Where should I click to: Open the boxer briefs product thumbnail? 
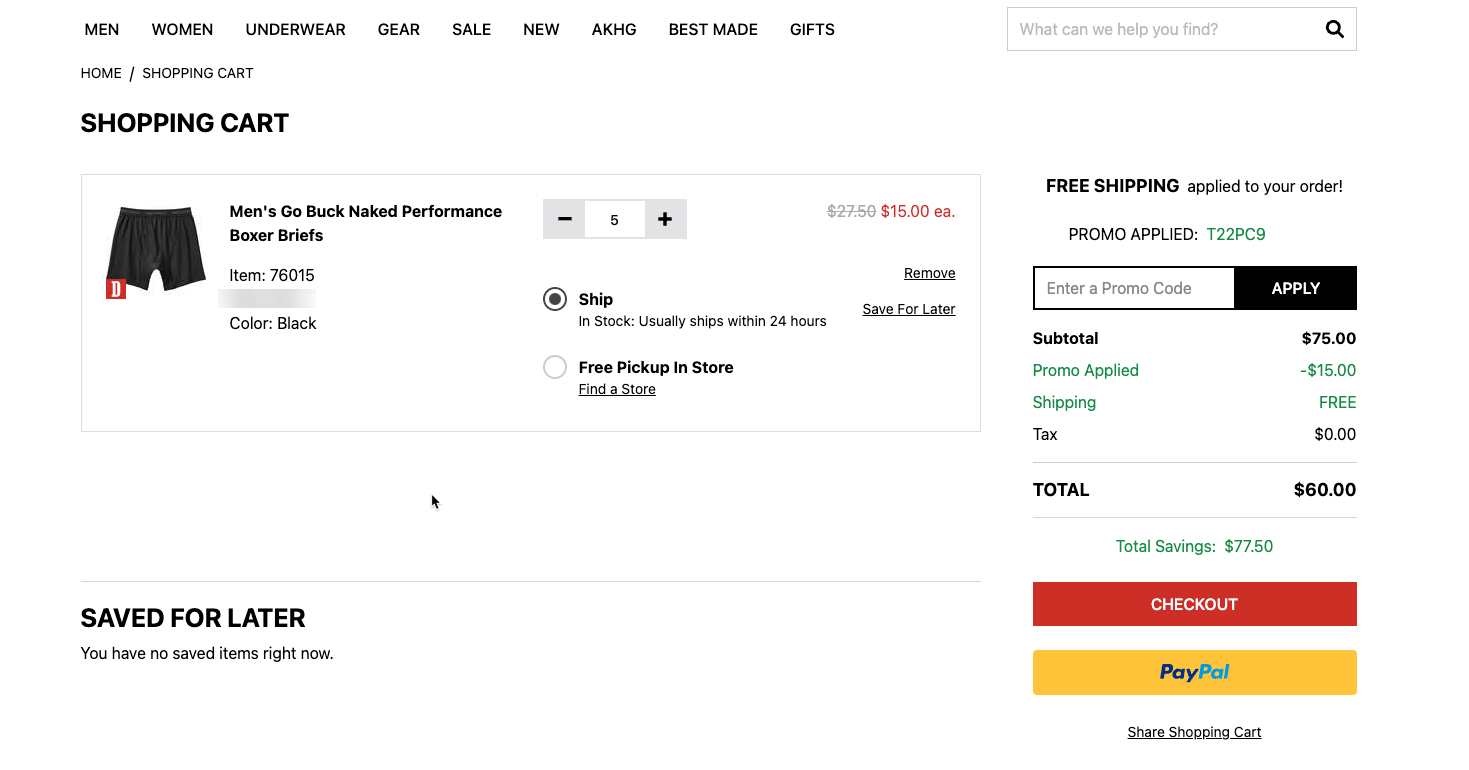coord(155,251)
